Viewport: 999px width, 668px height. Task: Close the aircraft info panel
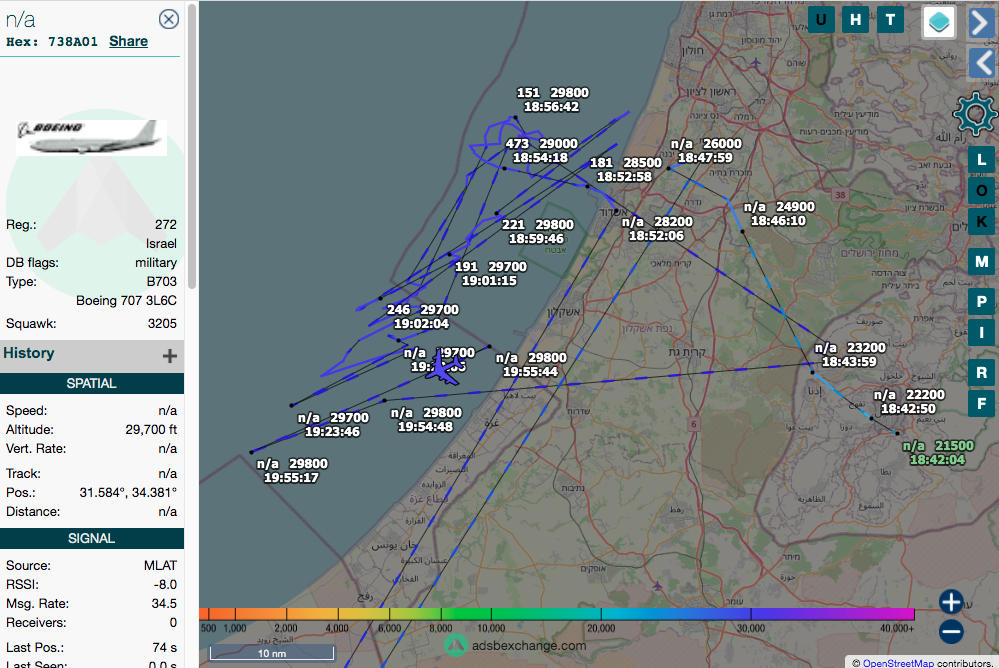pyautogui.click(x=169, y=19)
